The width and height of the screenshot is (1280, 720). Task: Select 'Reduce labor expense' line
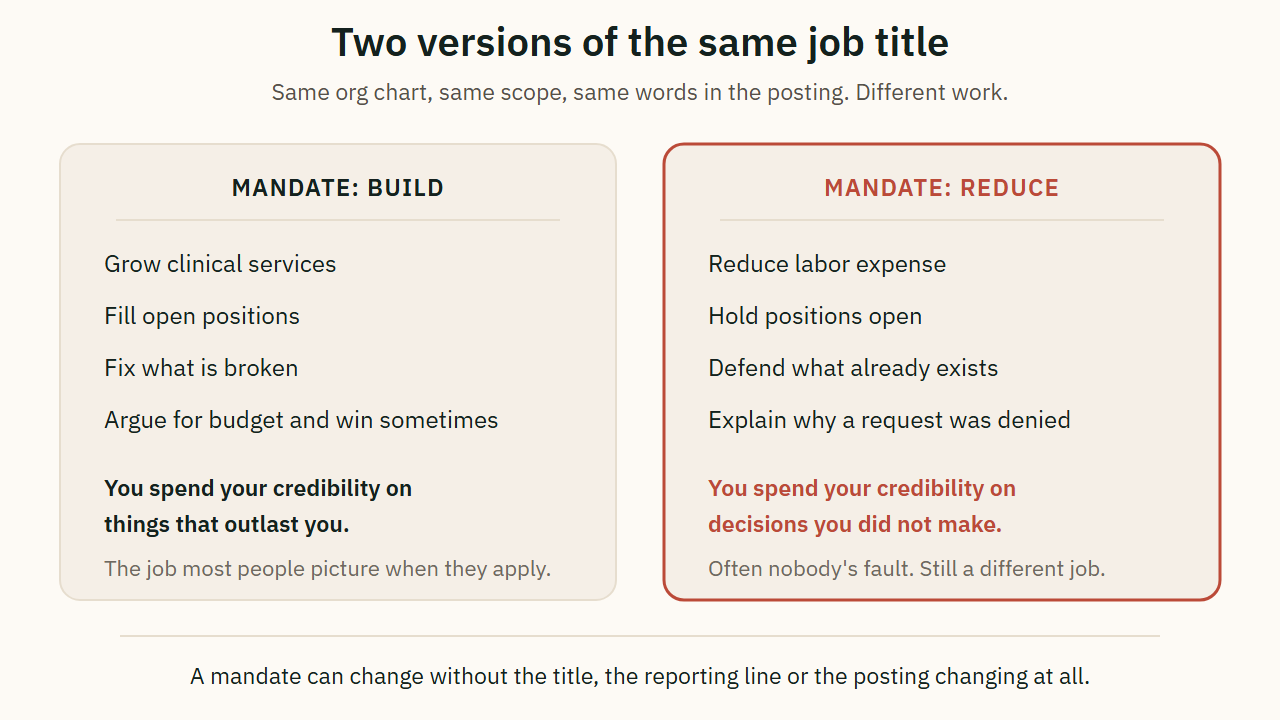coord(827,264)
